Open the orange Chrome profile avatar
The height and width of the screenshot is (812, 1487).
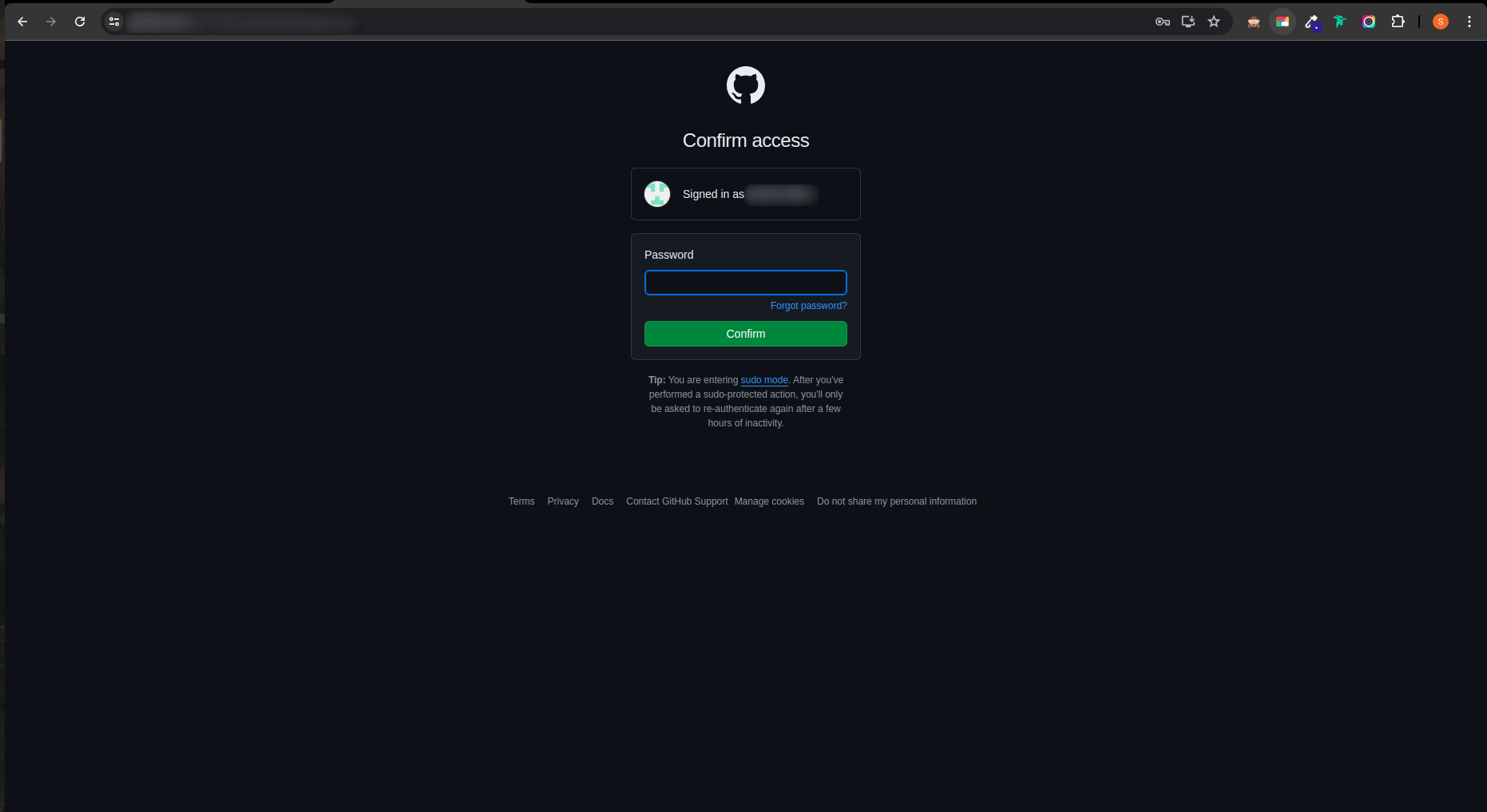(1441, 22)
